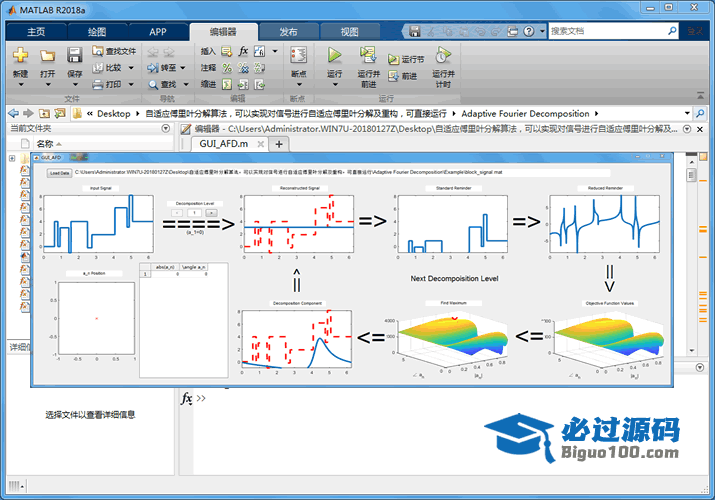The width and height of the screenshot is (715, 500).
Task: Click the wrap comment icon
Action: click(x=259, y=68)
